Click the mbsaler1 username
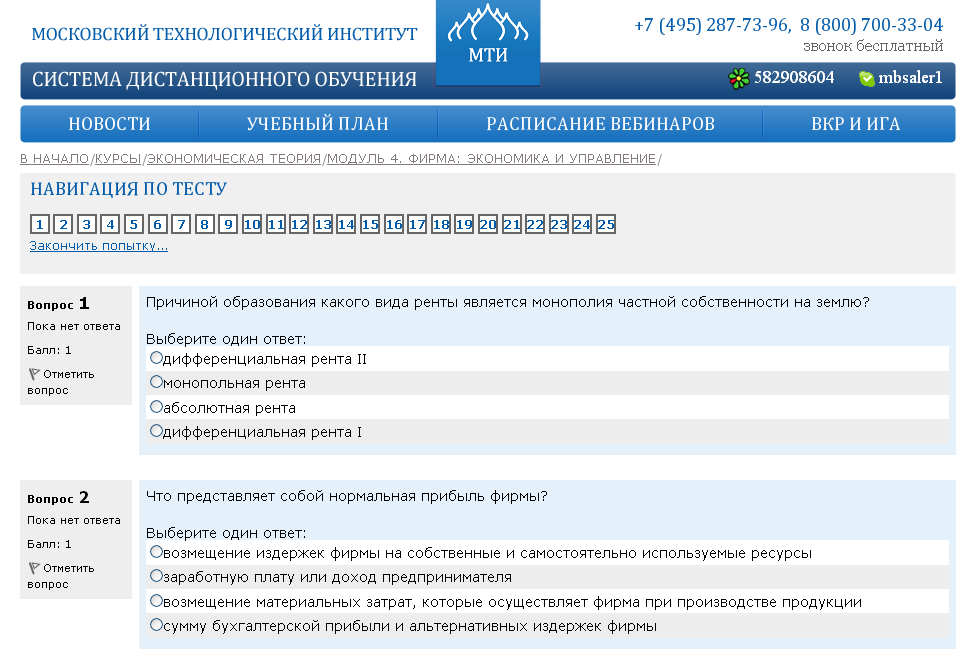This screenshot has height=662, width=975. point(910,78)
